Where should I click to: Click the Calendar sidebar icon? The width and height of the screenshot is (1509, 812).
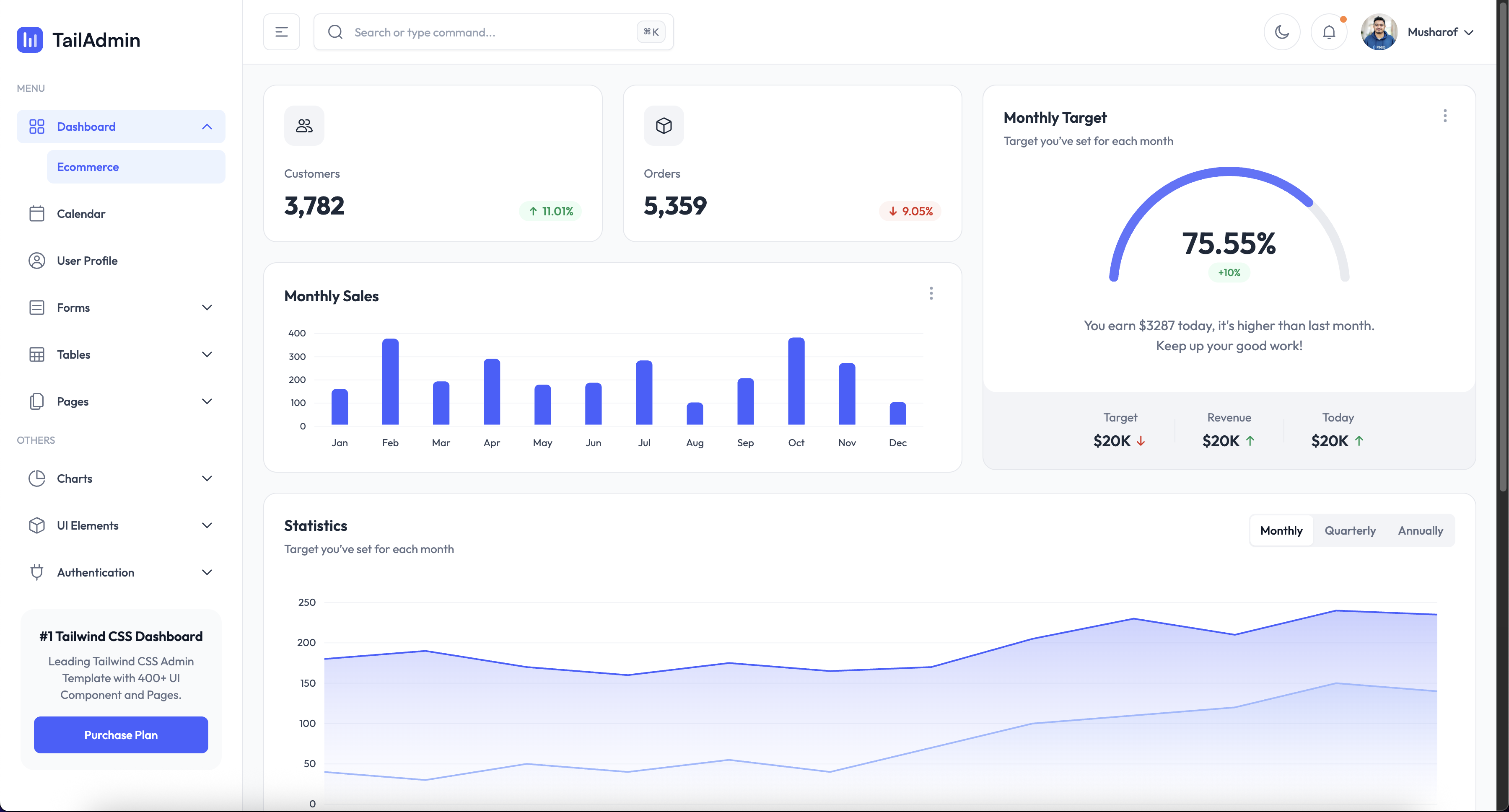click(x=37, y=214)
